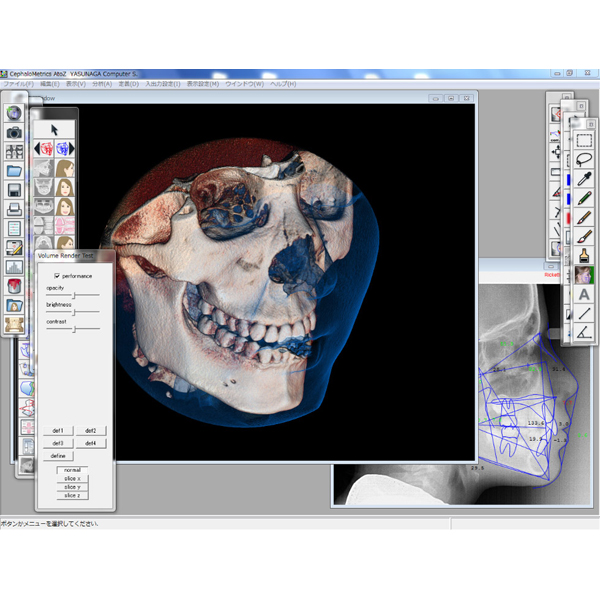Select the normal render mode button
This screenshot has width=600, height=600.
click(x=72, y=470)
